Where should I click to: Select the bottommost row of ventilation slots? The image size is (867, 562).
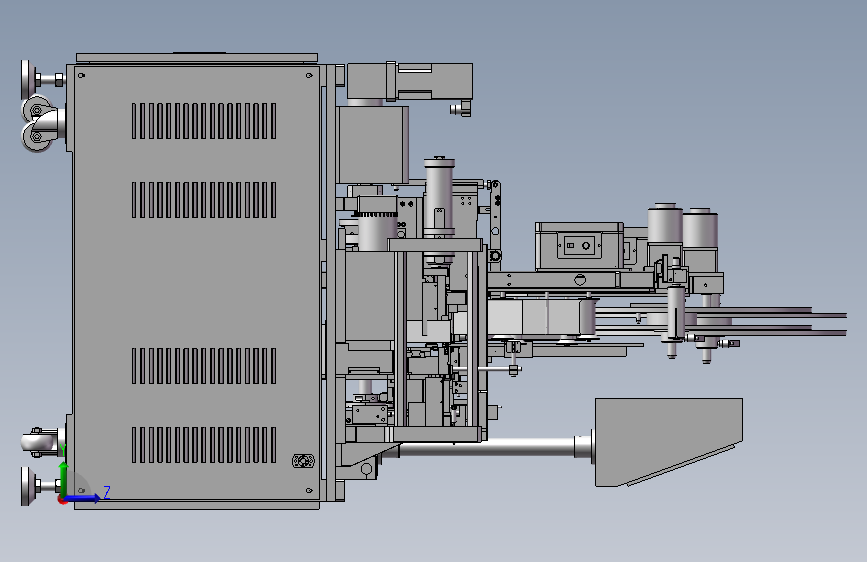204,445
